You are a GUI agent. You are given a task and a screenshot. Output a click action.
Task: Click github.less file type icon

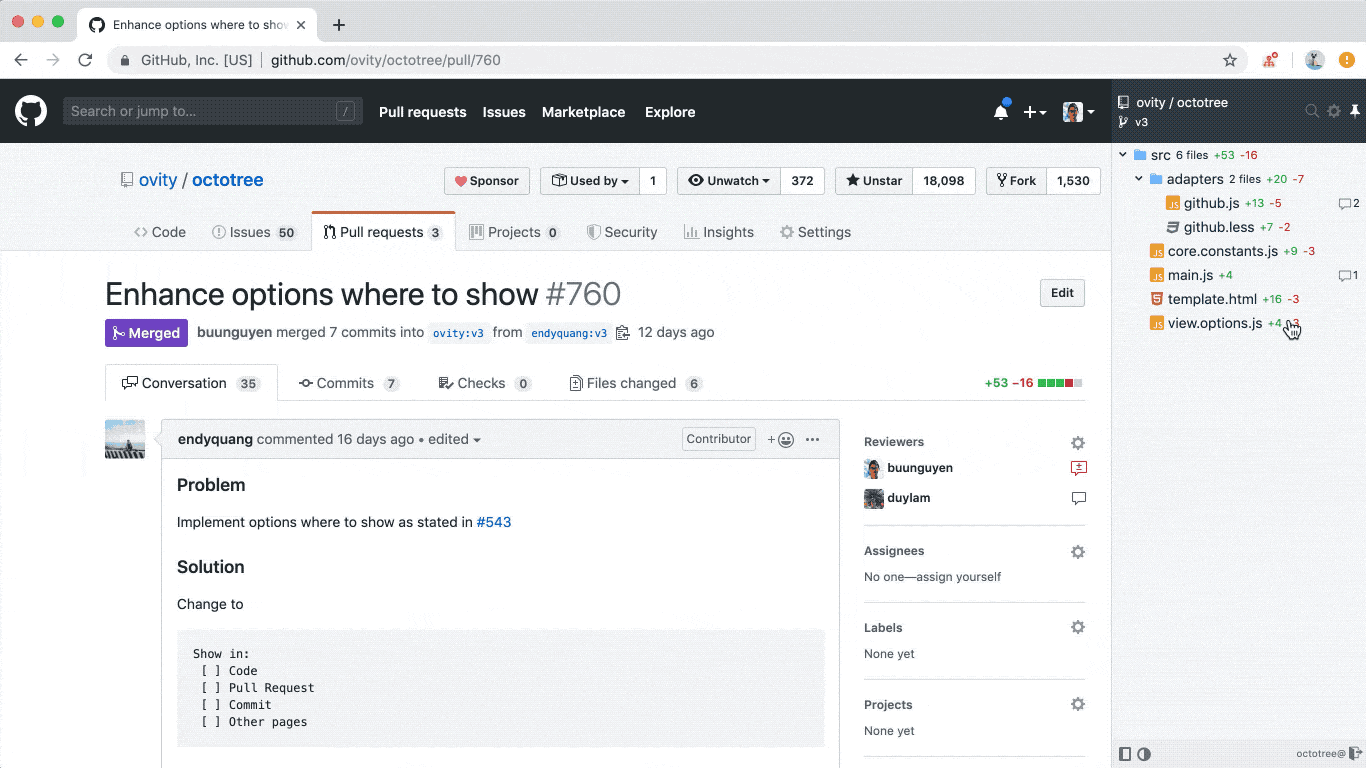(1173, 227)
